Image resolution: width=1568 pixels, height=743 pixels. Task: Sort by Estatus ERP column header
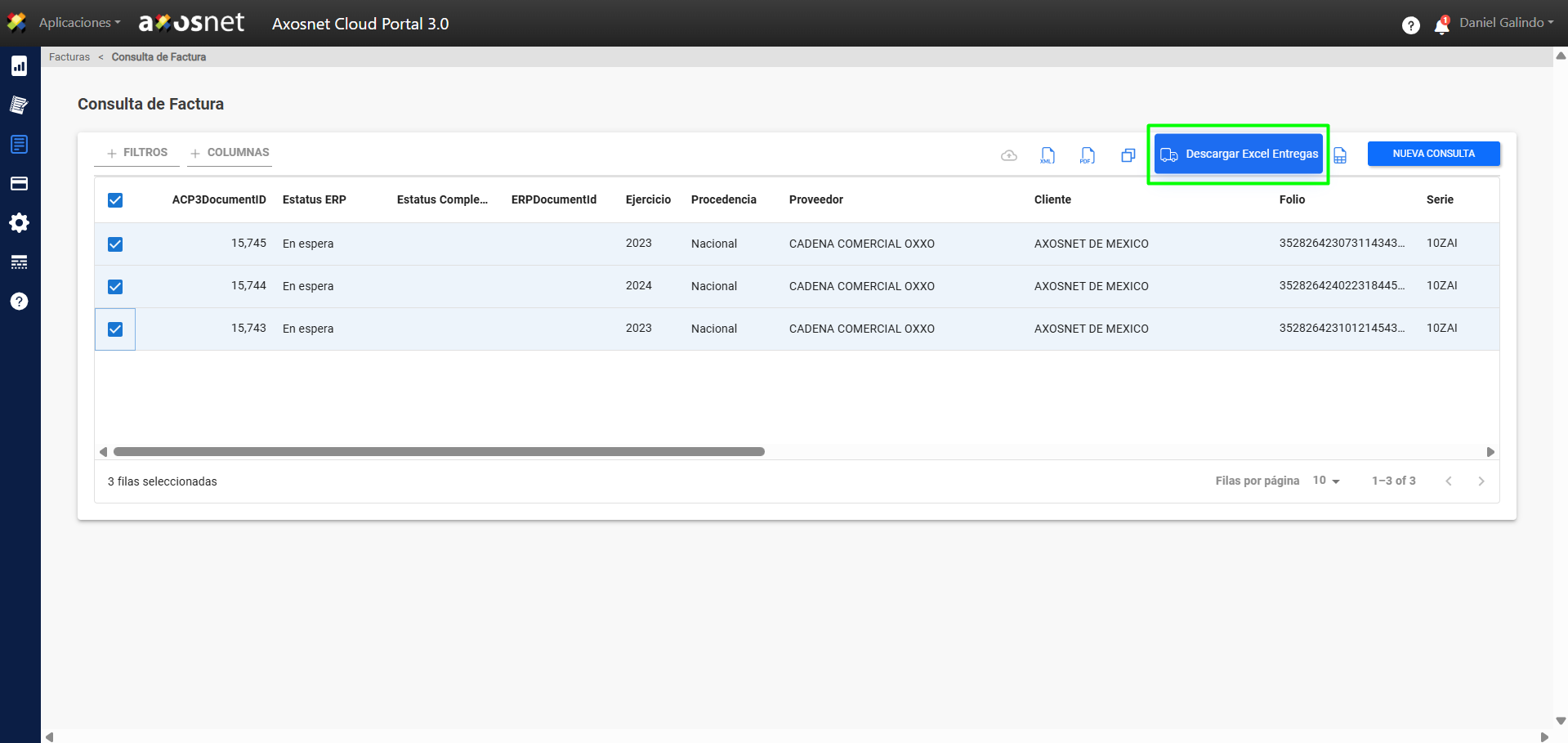click(x=315, y=199)
